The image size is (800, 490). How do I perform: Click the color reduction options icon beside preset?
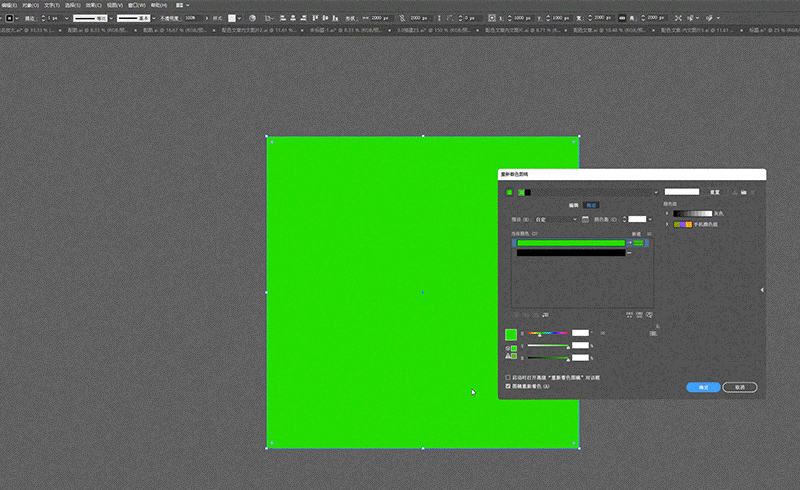click(585, 219)
